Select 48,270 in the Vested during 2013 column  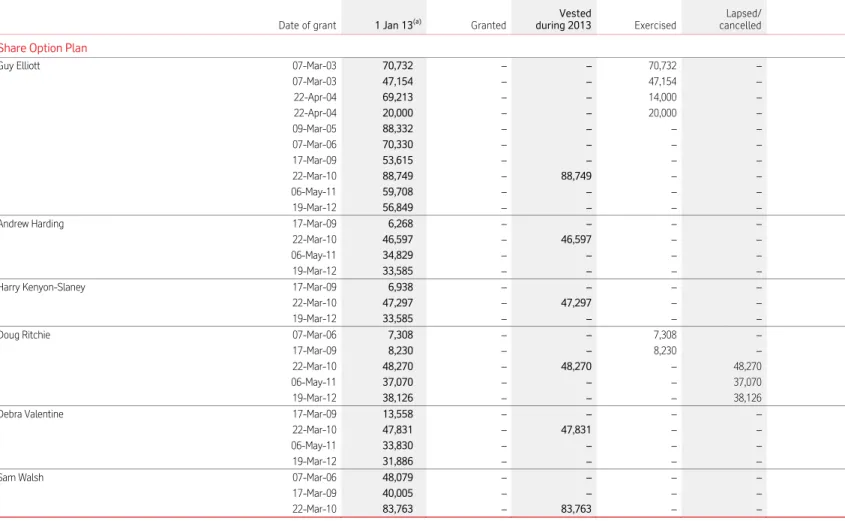(576, 366)
